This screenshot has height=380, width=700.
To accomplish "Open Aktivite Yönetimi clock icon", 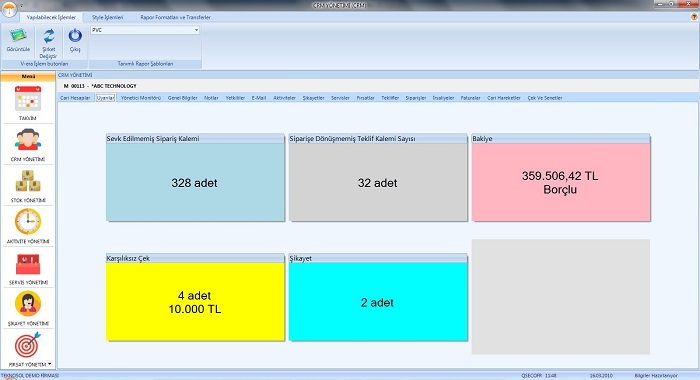I will point(28,221).
